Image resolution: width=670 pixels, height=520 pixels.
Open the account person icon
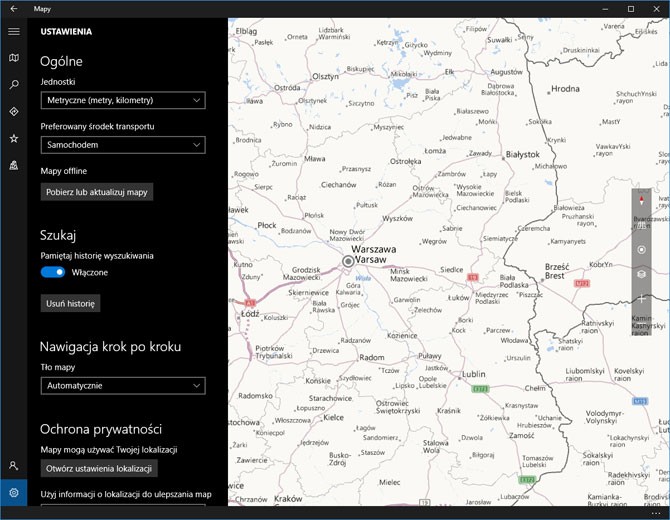14,465
